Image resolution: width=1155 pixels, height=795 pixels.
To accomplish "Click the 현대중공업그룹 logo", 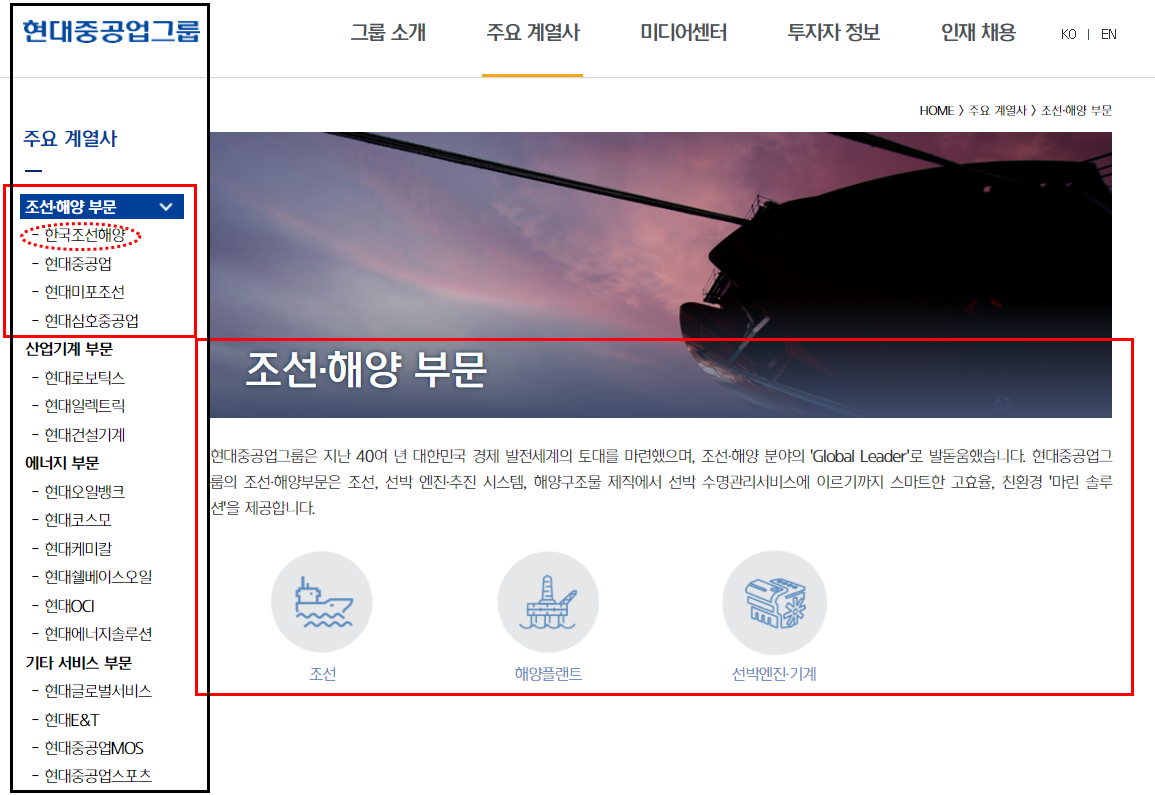I will (111, 31).
